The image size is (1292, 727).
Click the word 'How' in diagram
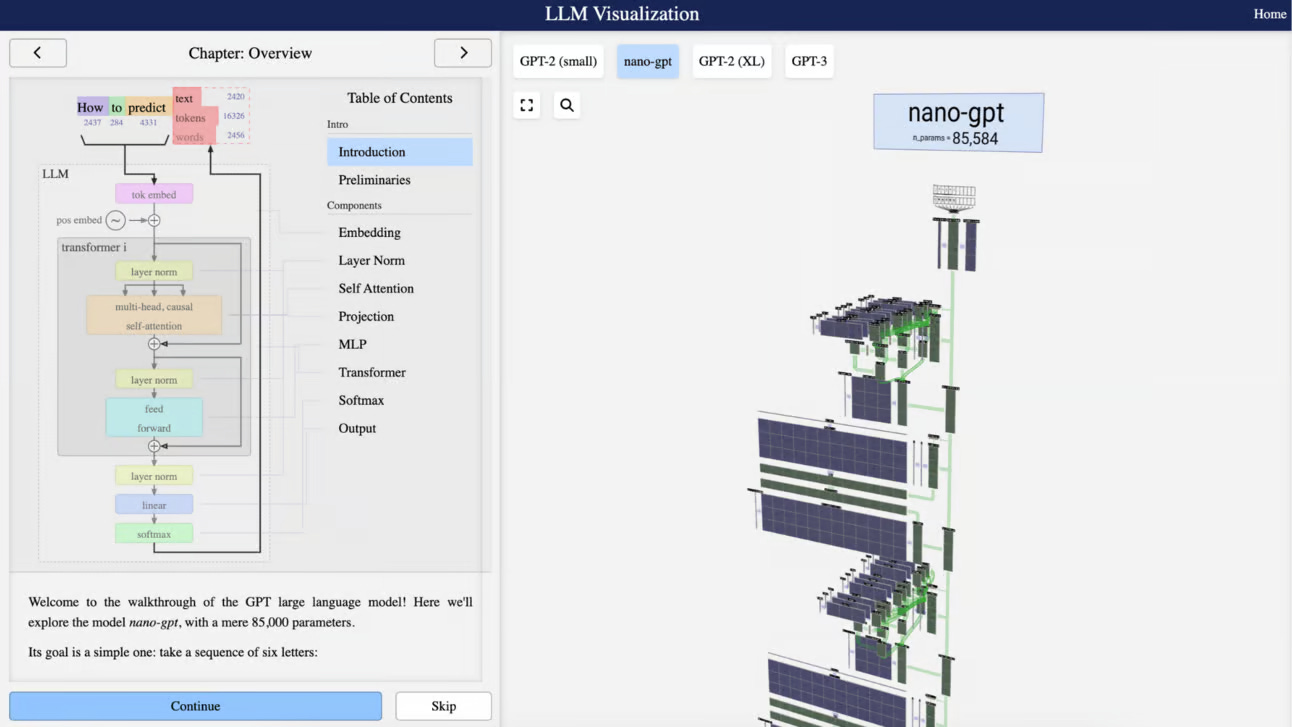click(x=91, y=107)
